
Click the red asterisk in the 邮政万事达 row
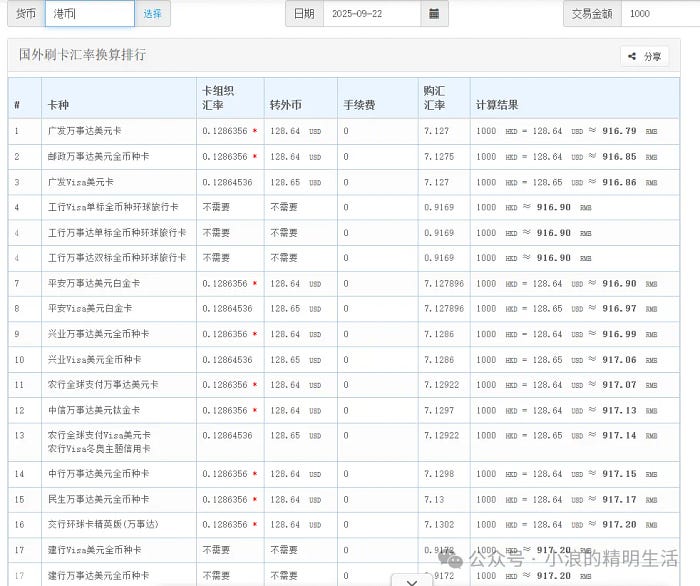(x=255, y=156)
